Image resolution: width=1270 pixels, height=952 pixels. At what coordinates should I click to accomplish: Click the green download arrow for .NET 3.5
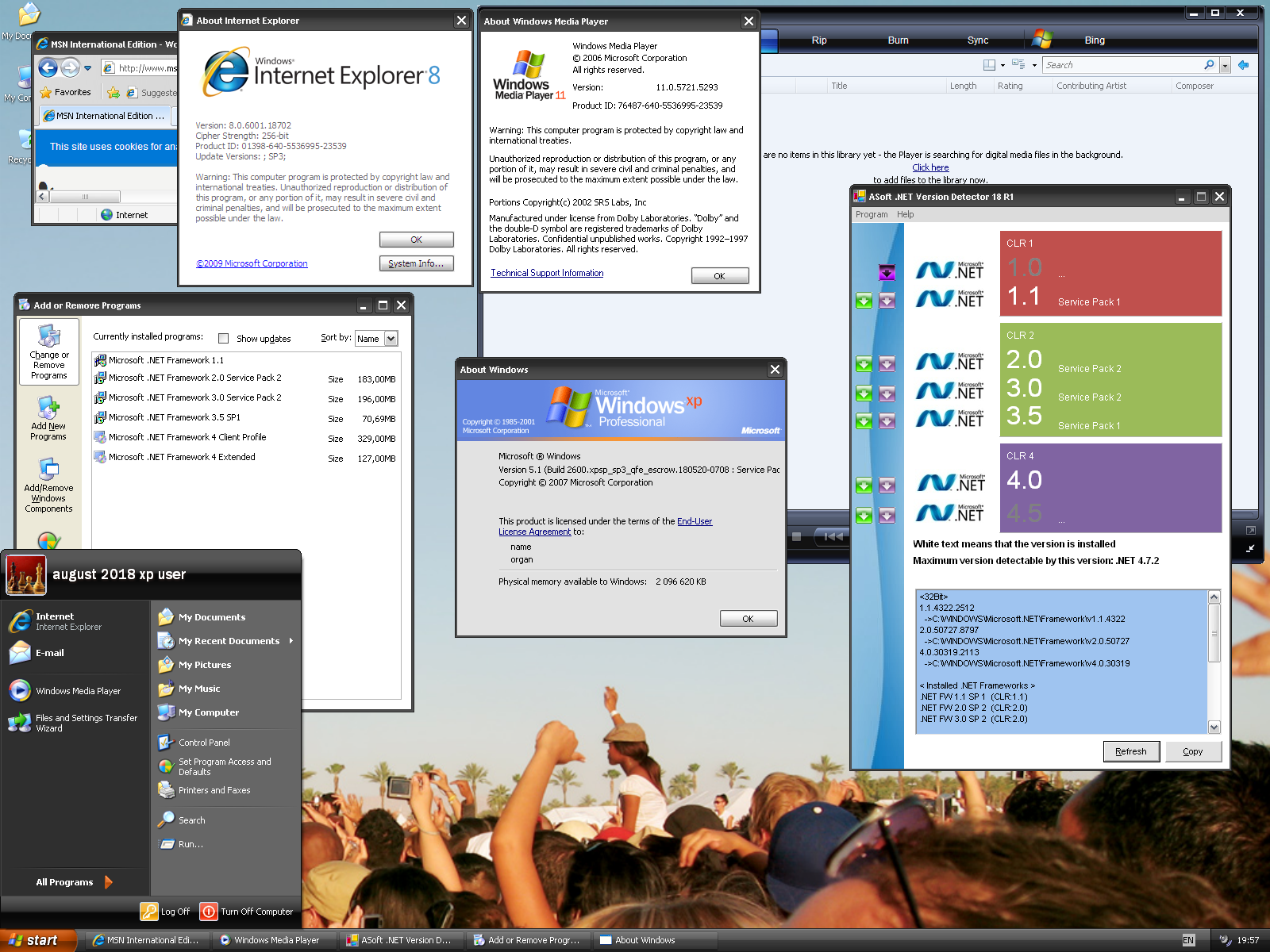point(864,421)
